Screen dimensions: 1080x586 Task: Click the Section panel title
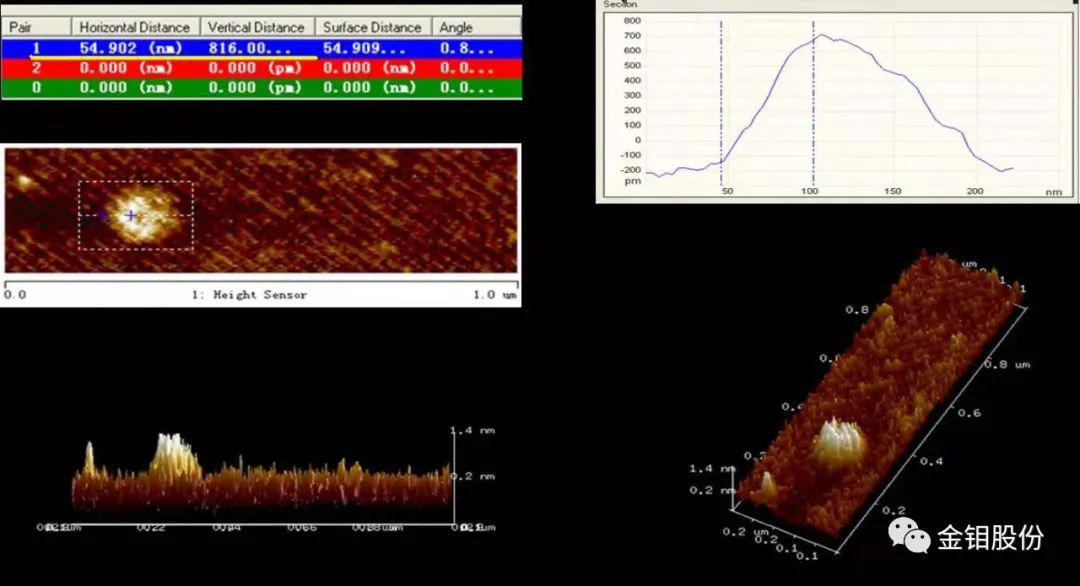[620, 4]
